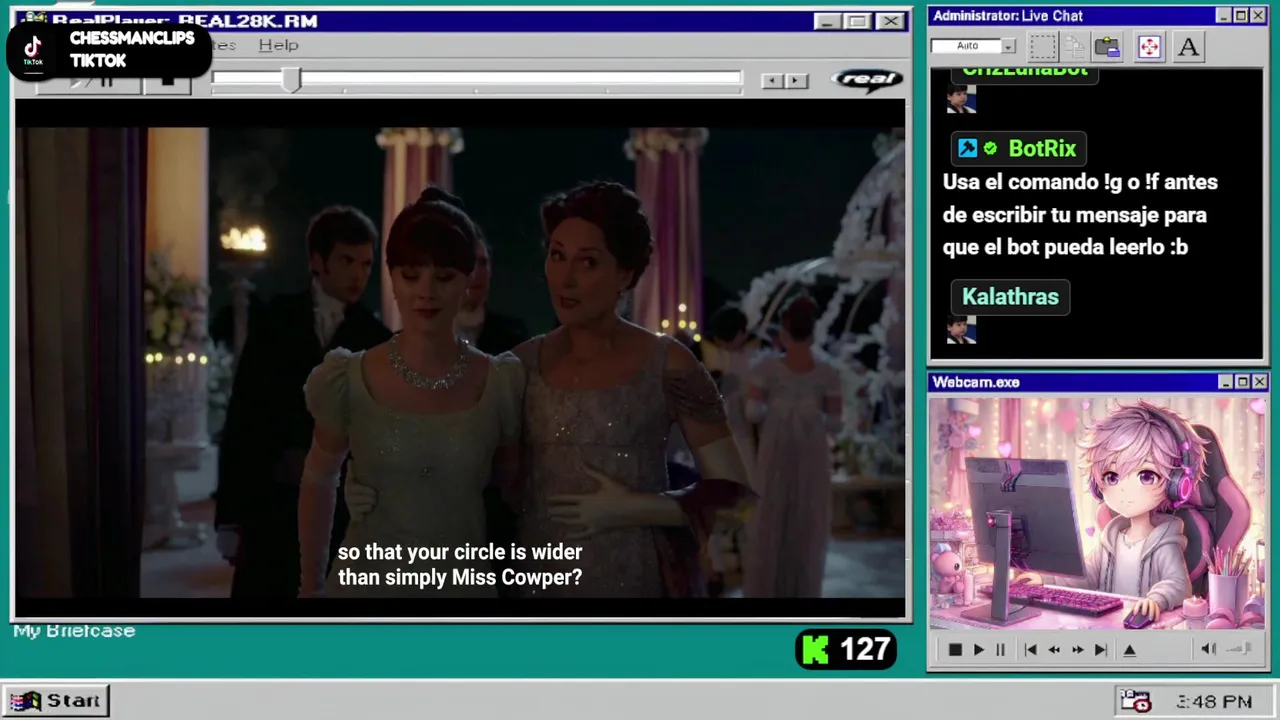Click BotRix's verified badge icon
This screenshot has height=720, width=1280.
tap(990, 149)
